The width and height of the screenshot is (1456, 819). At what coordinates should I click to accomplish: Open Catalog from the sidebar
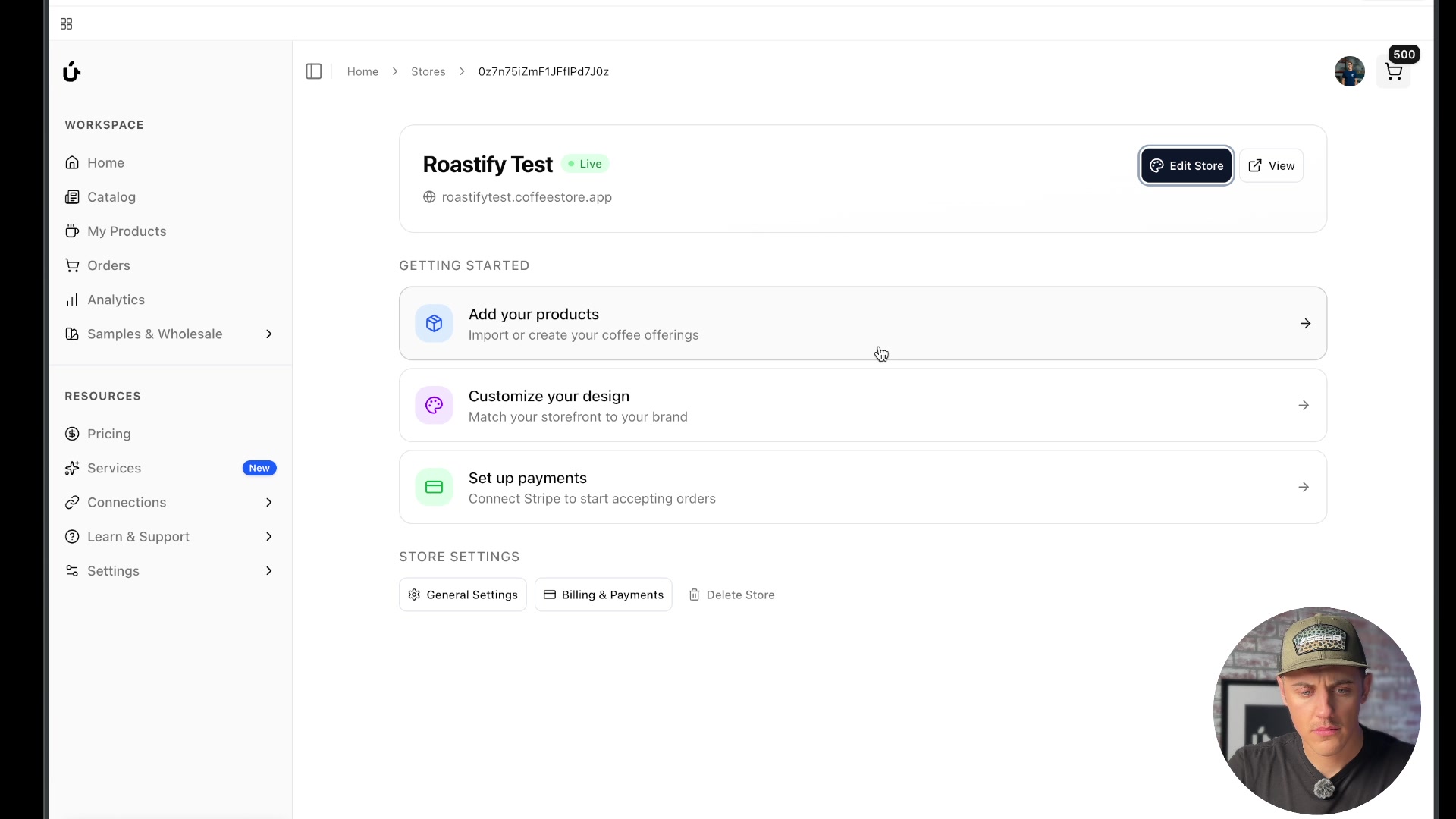click(111, 197)
